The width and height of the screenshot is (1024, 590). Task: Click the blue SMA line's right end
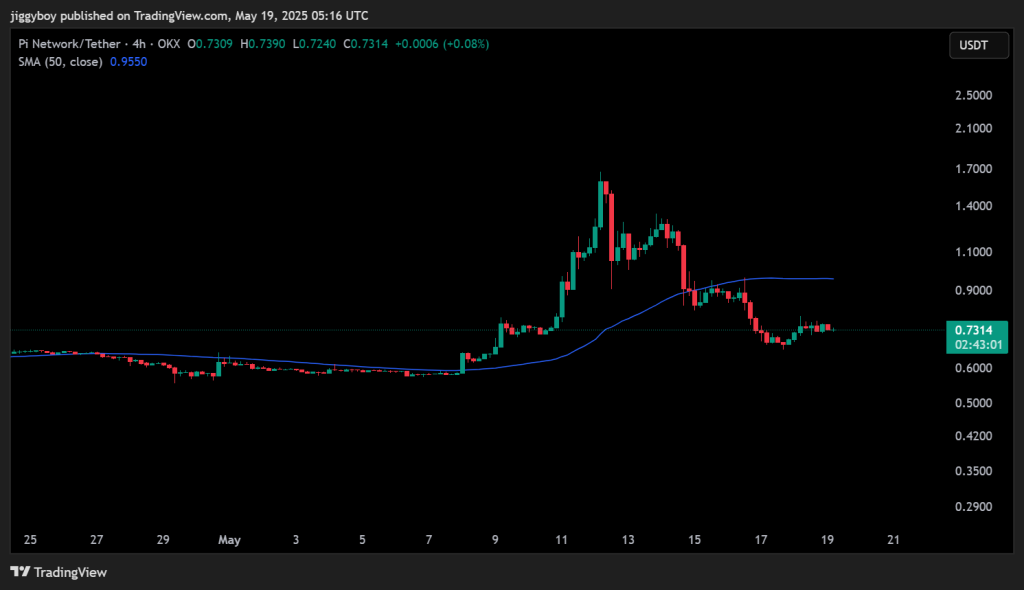(831, 279)
